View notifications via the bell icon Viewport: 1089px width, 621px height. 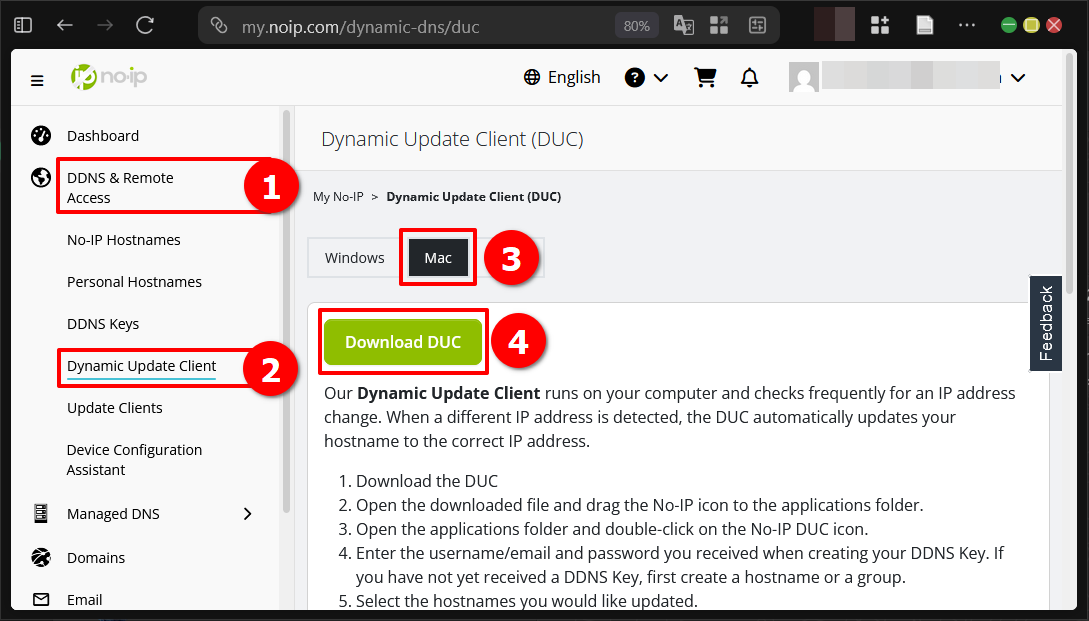tap(750, 77)
